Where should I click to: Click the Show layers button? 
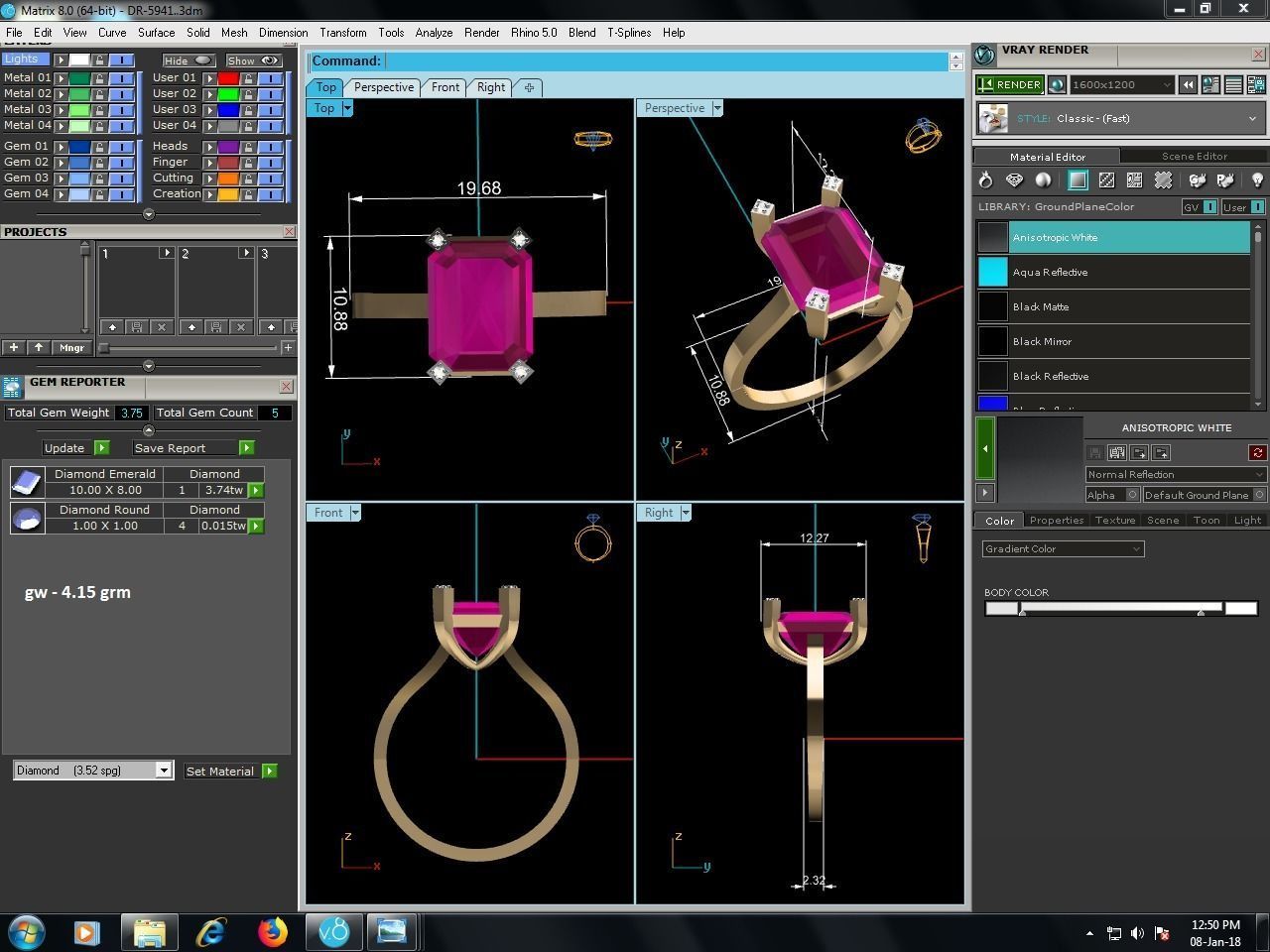point(254,60)
